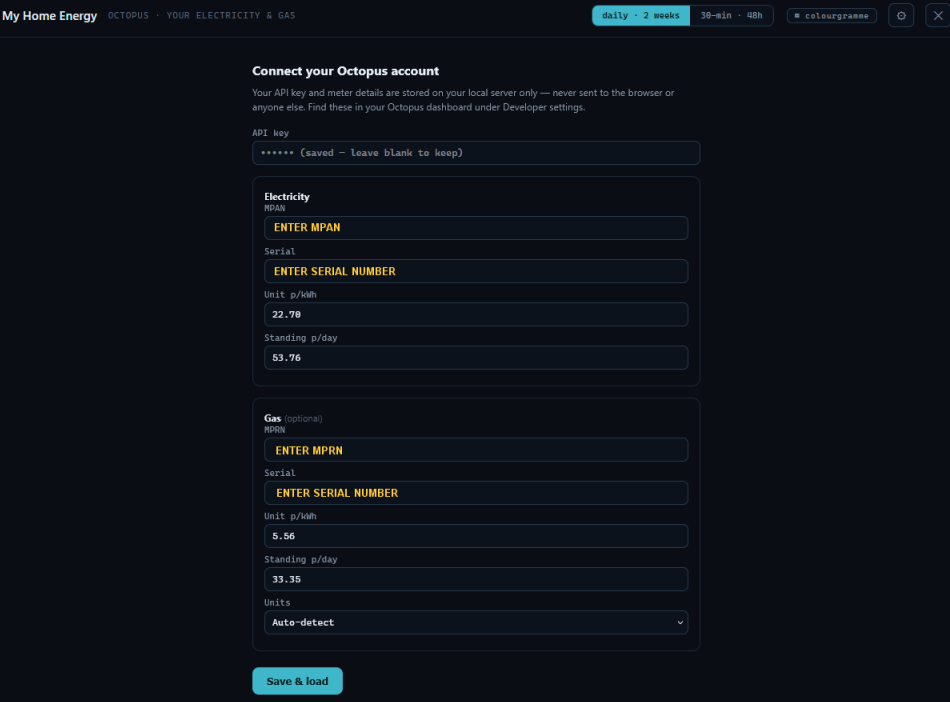Close the panel with the X icon
The image size is (950, 702).
pos(937,16)
